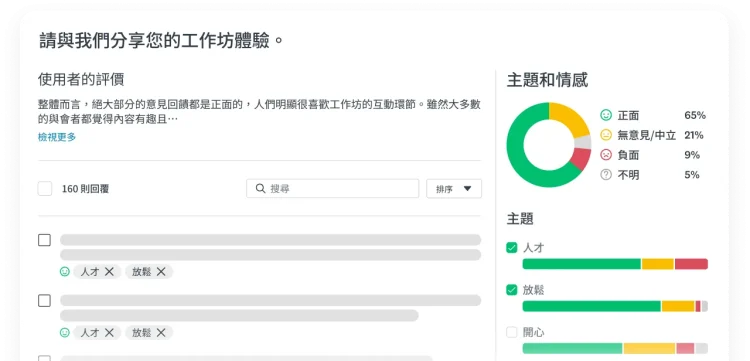This screenshot has height=361, width=750.
Task: Open the 排序 sort dropdown
Action: [x=454, y=189]
